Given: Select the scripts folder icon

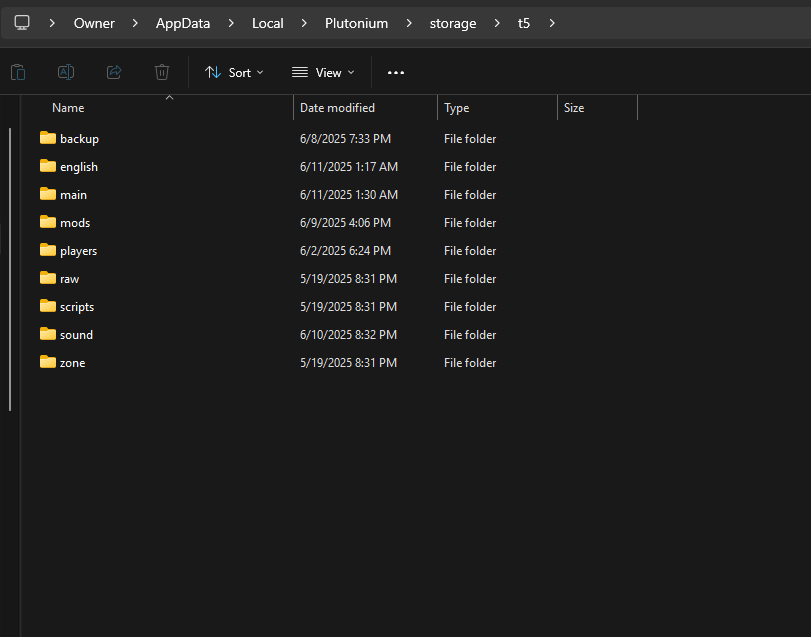Looking at the screenshot, I should (x=48, y=306).
